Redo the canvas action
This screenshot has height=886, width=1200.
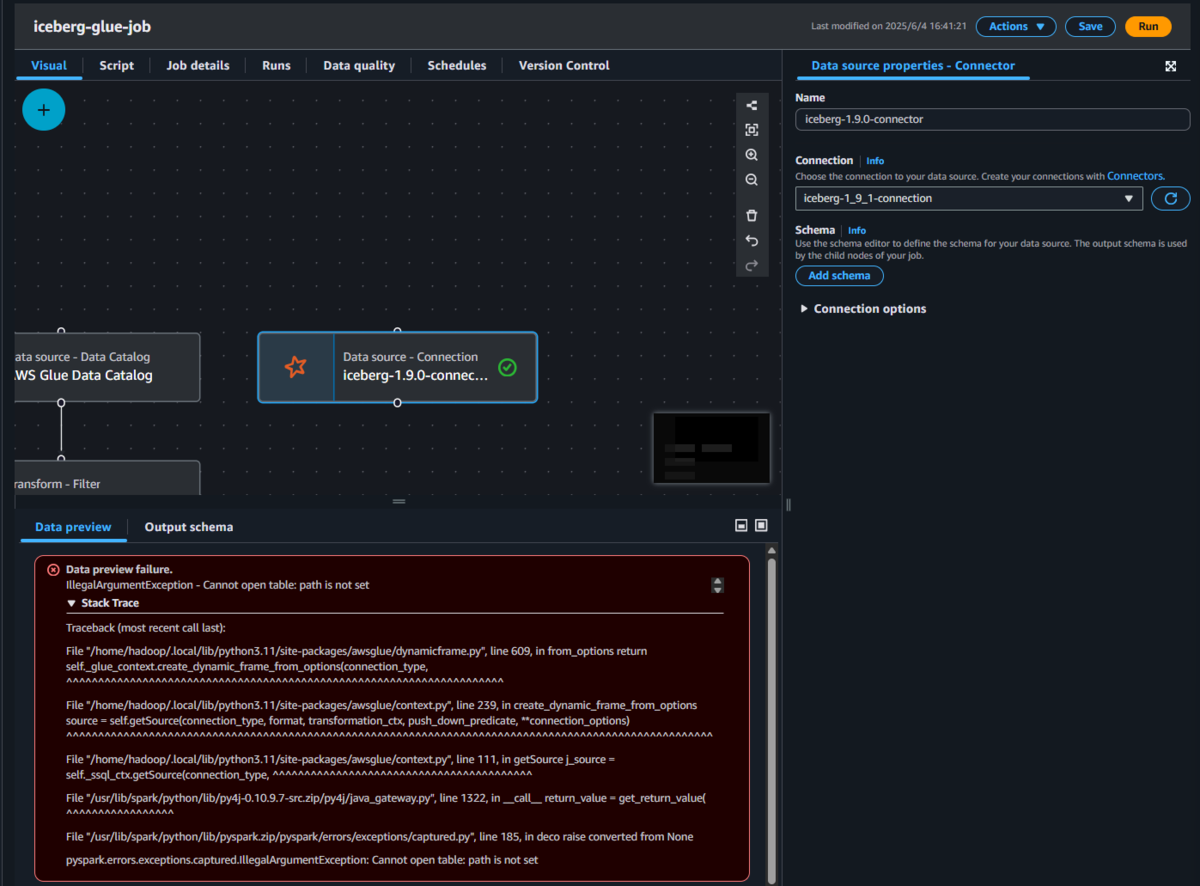click(752, 265)
